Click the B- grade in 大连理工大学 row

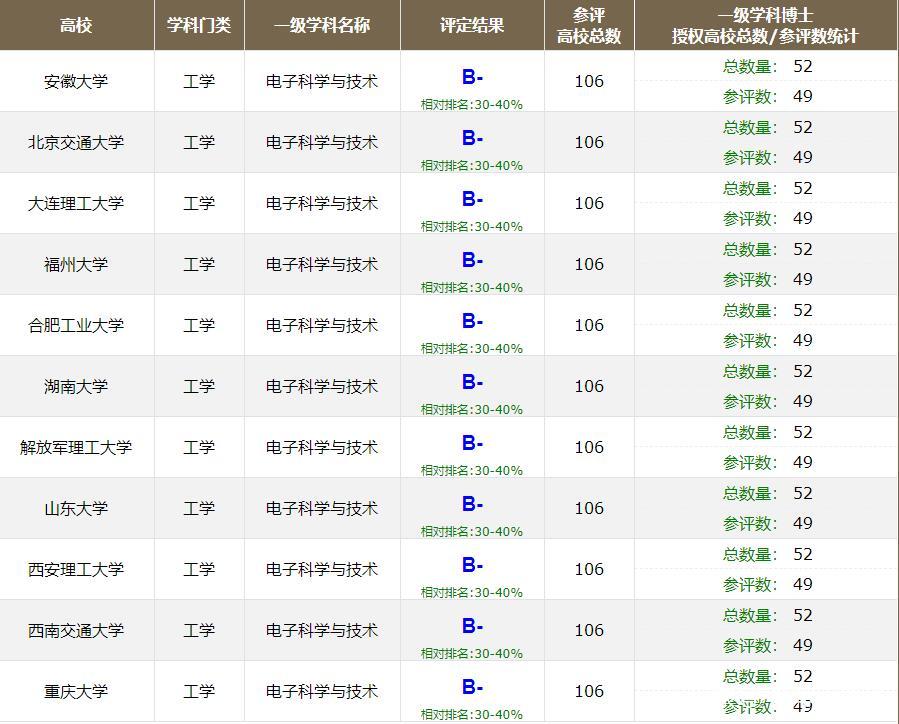pos(472,199)
